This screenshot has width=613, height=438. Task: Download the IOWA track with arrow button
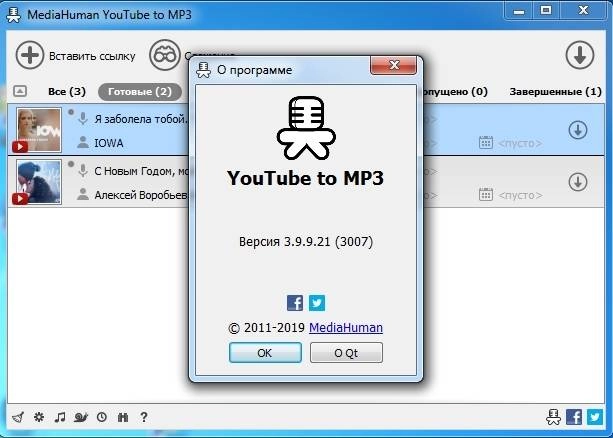point(578,130)
